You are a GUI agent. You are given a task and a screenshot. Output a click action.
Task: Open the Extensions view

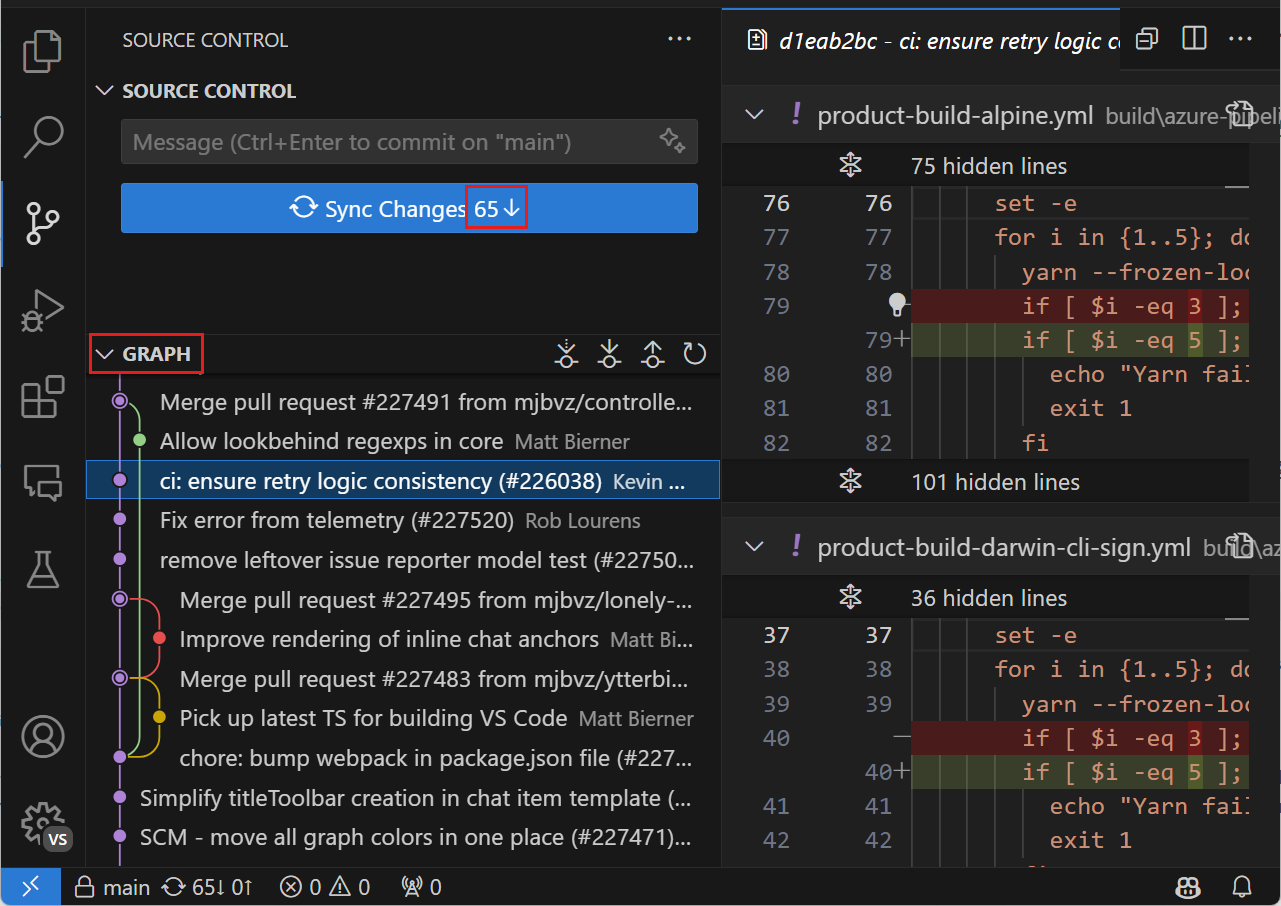pyautogui.click(x=42, y=397)
